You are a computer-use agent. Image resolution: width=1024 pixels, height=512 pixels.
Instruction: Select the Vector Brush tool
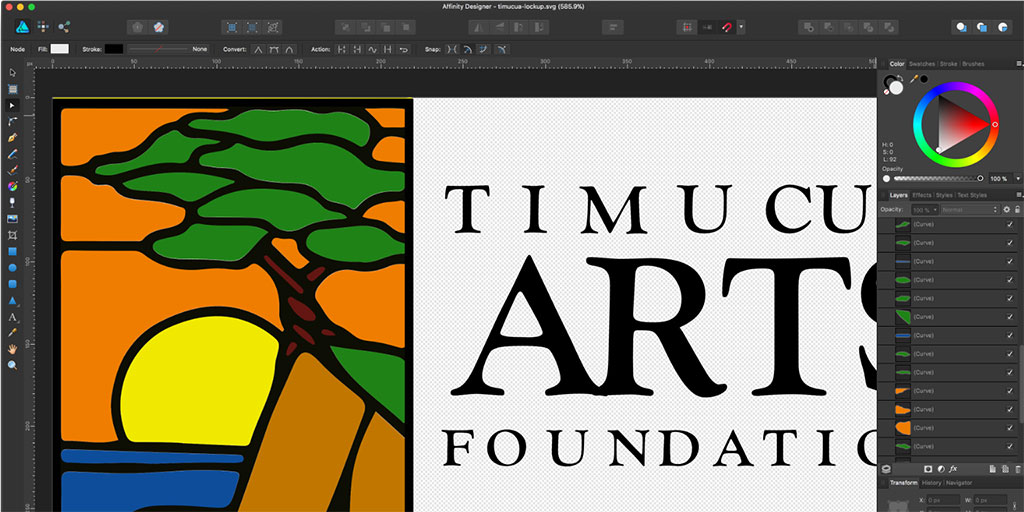[x=12, y=170]
